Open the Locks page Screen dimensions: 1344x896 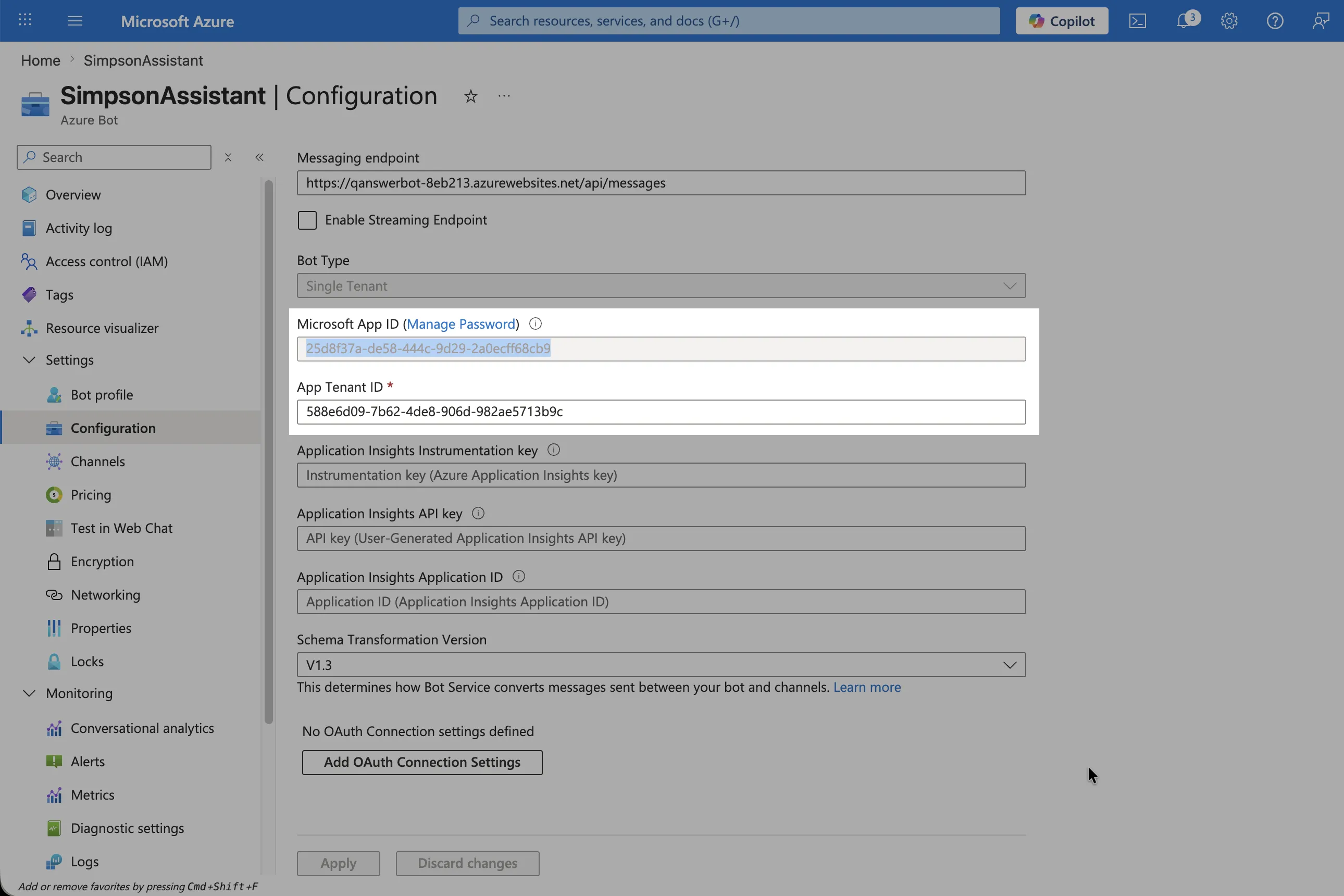(x=87, y=661)
